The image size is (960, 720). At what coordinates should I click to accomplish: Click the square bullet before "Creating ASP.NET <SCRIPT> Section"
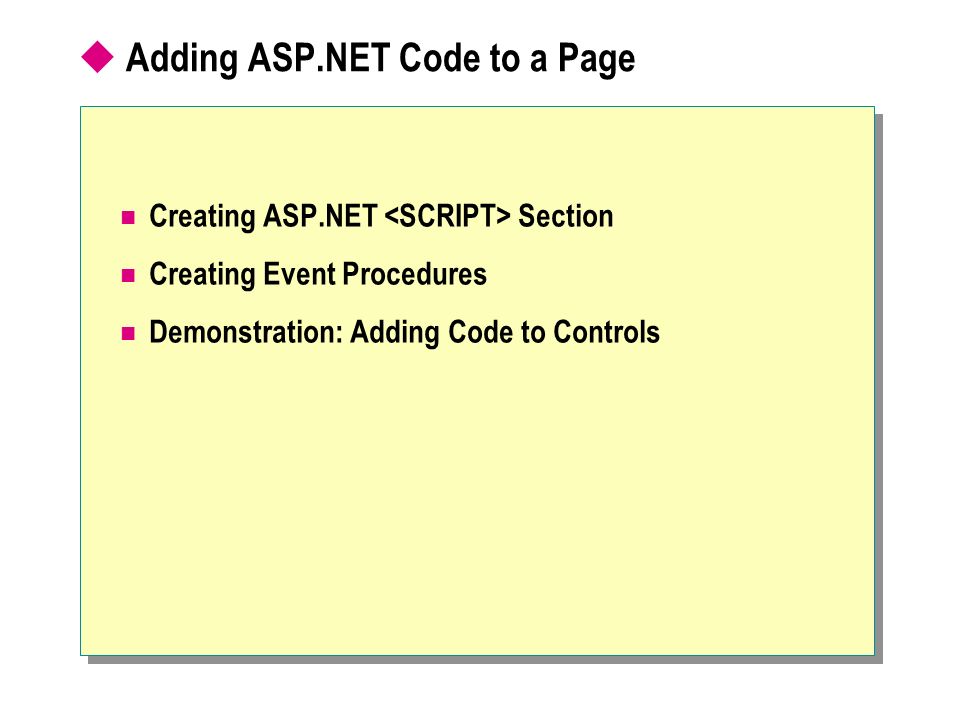(x=128, y=217)
